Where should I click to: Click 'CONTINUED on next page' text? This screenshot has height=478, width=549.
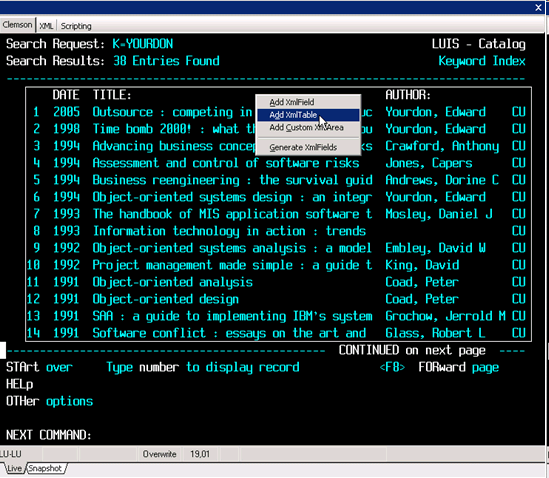pyautogui.click(x=412, y=350)
